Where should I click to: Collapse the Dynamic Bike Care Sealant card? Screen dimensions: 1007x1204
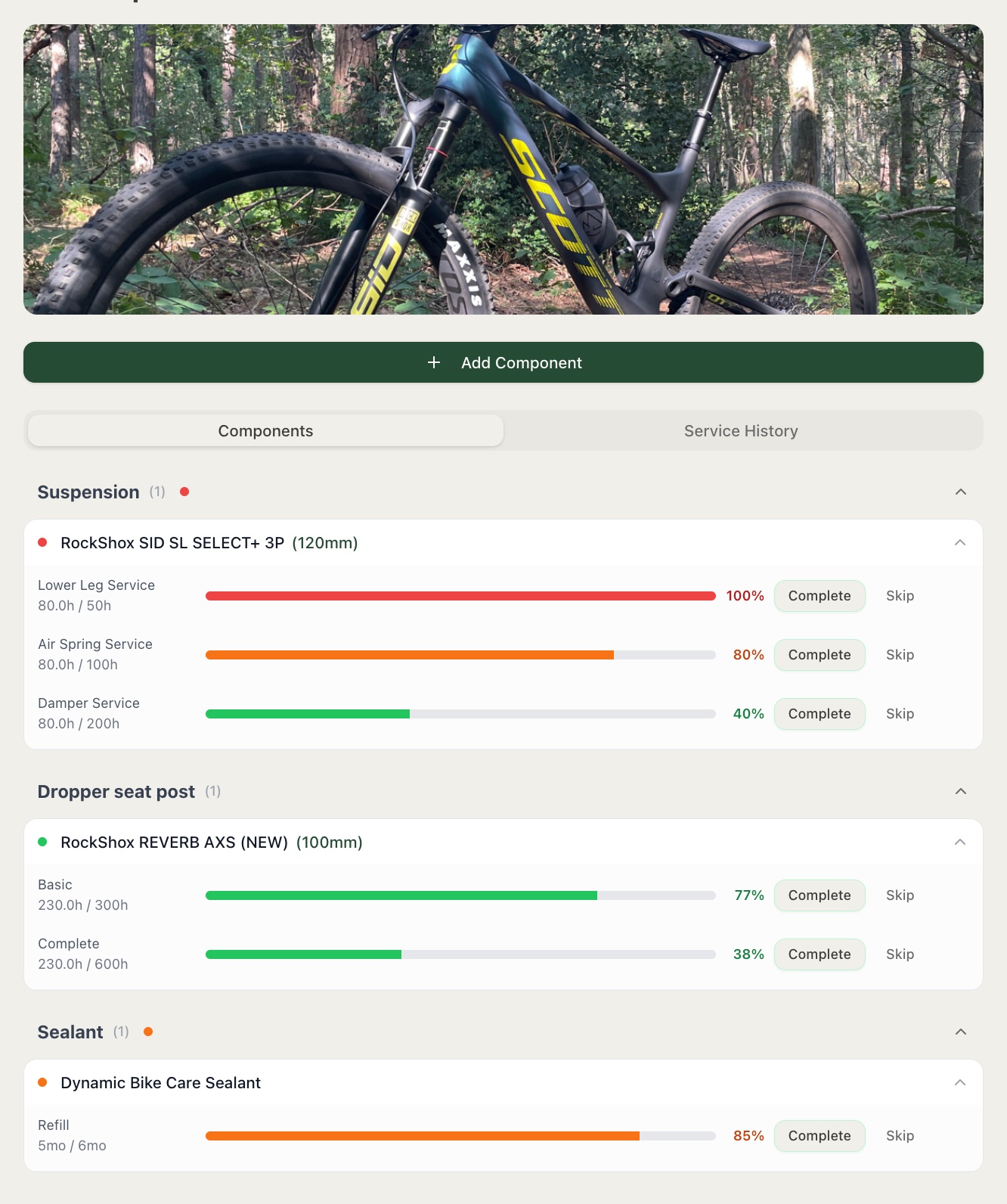960,1082
